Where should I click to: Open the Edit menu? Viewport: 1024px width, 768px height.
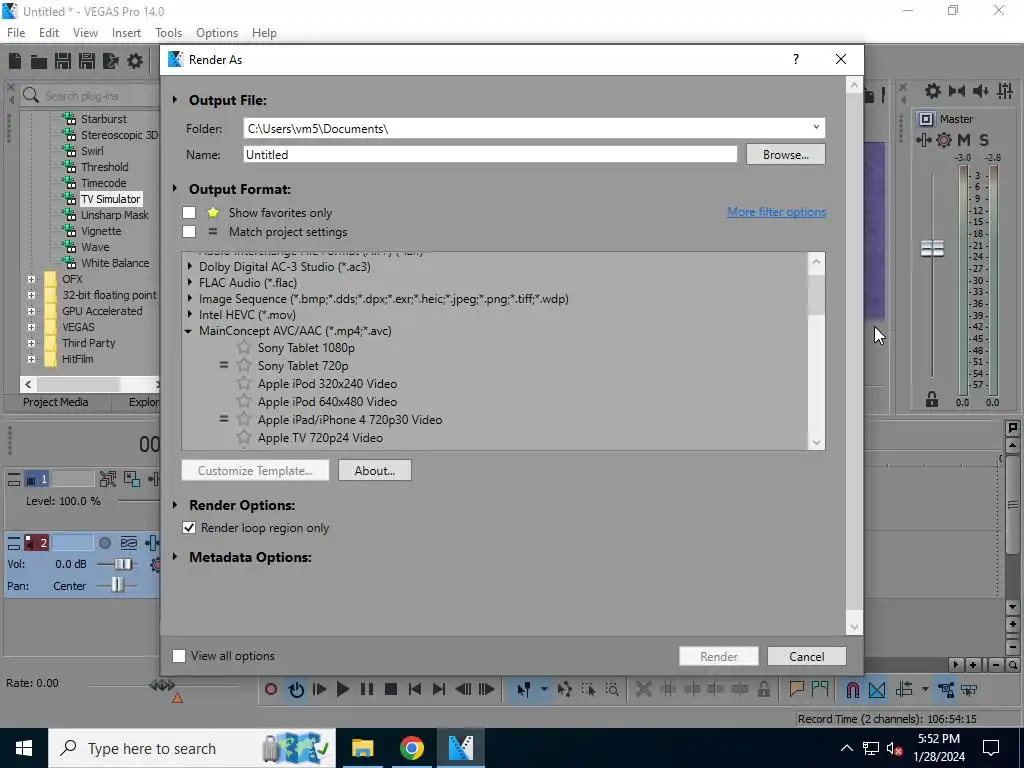point(49,33)
